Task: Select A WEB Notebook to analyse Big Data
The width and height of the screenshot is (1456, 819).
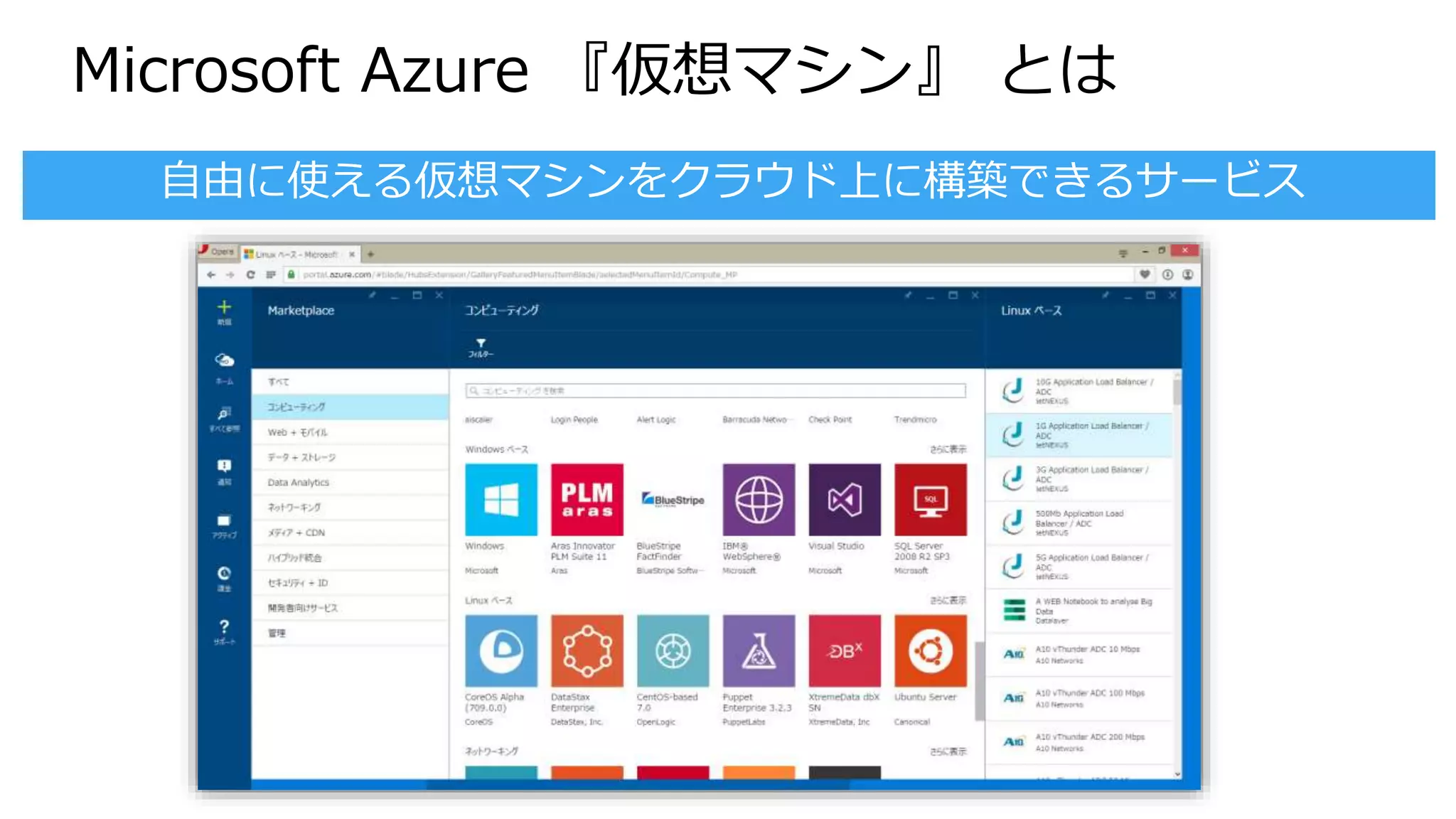Action: [1079, 611]
